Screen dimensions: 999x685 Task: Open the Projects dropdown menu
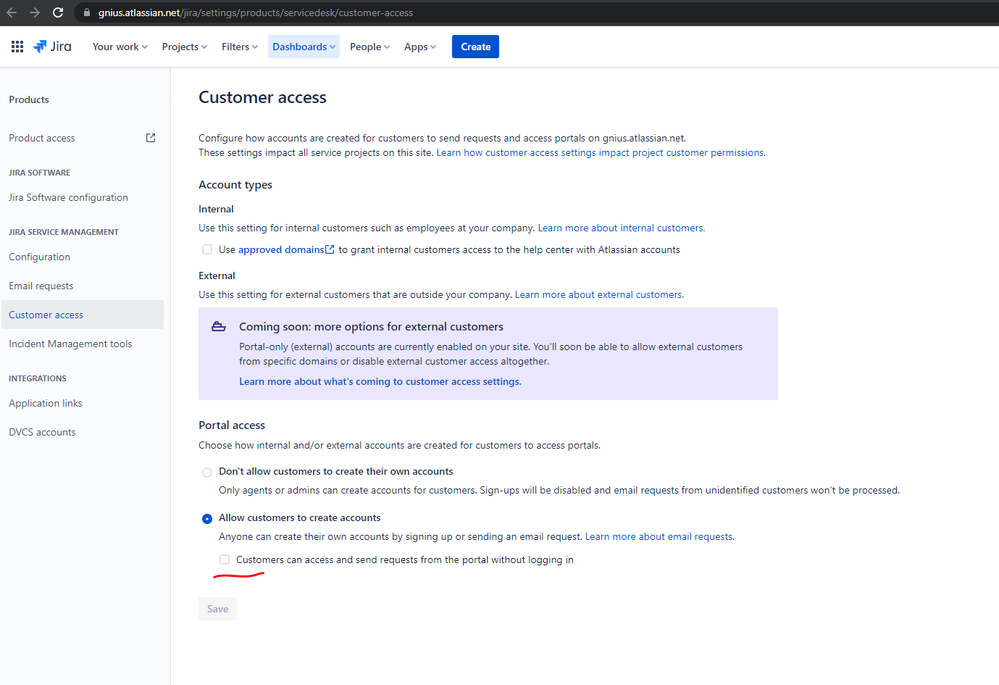pyautogui.click(x=184, y=47)
